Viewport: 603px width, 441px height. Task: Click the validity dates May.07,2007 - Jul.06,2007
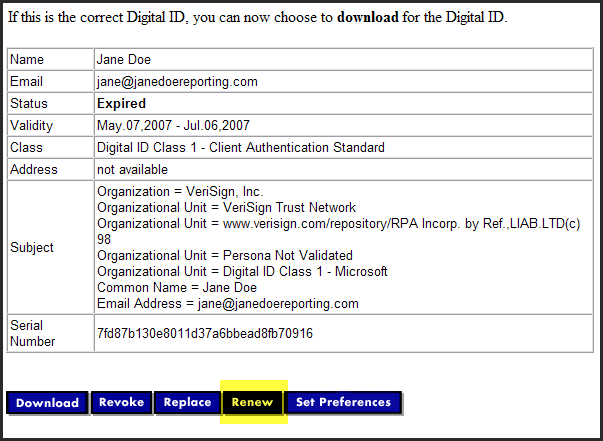coord(173,125)
